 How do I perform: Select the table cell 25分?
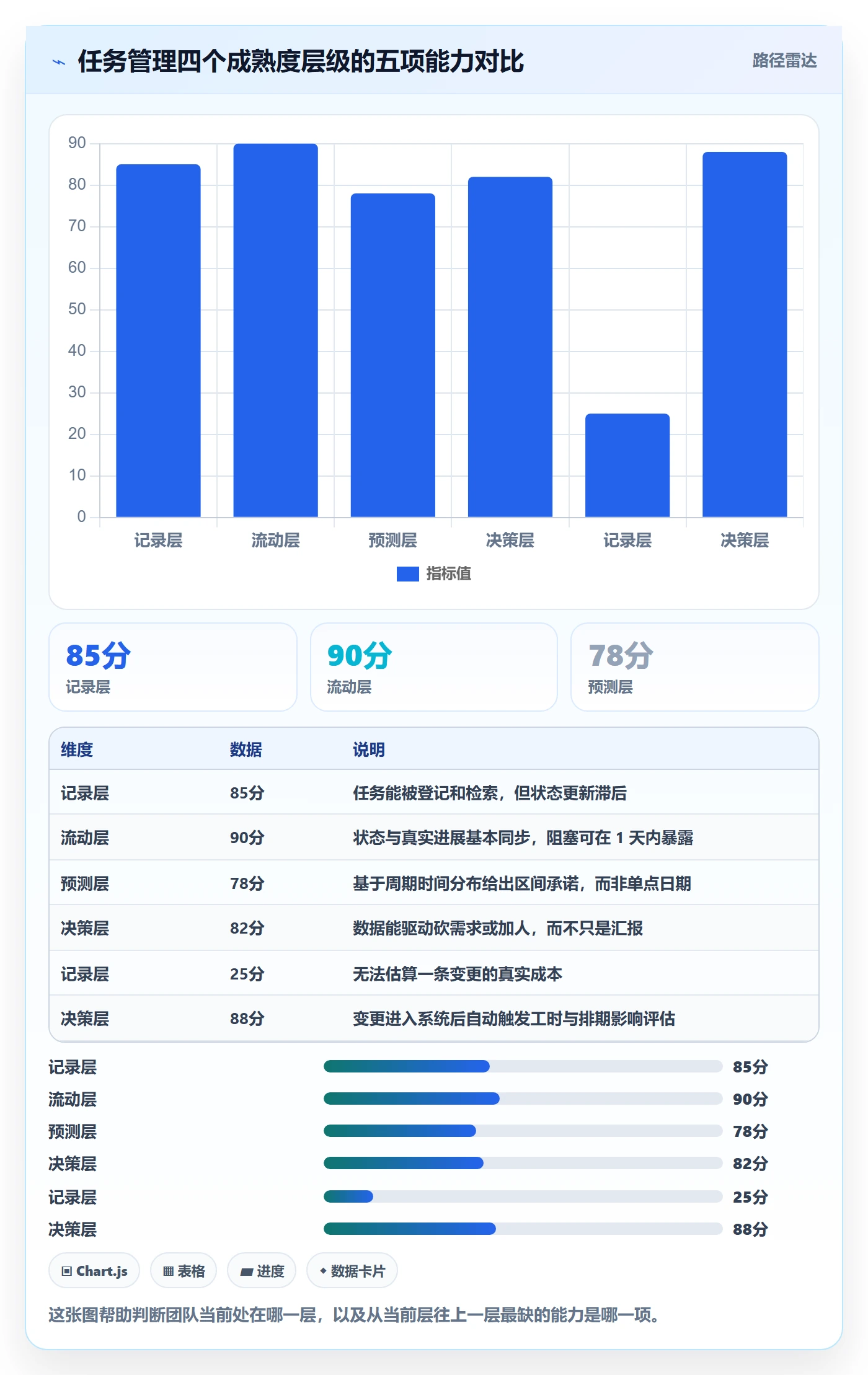click(247, 974)
